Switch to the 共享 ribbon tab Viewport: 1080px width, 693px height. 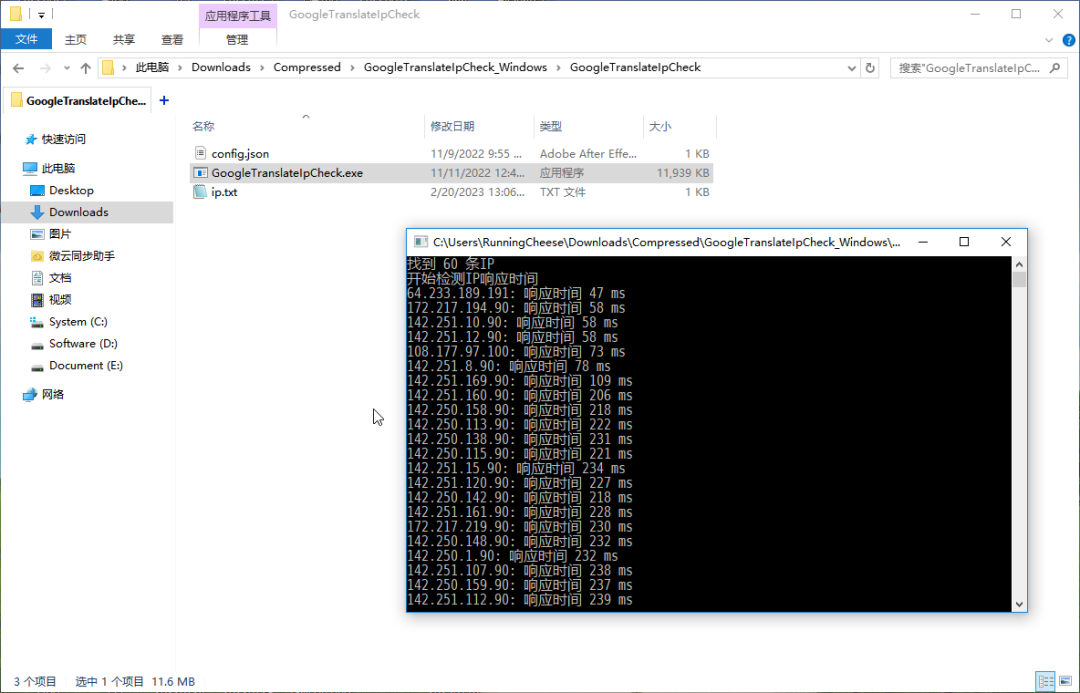coord(124,40)
